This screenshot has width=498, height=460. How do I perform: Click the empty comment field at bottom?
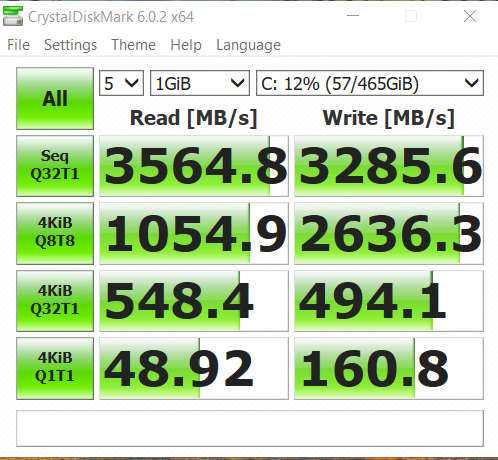(250, 428)
